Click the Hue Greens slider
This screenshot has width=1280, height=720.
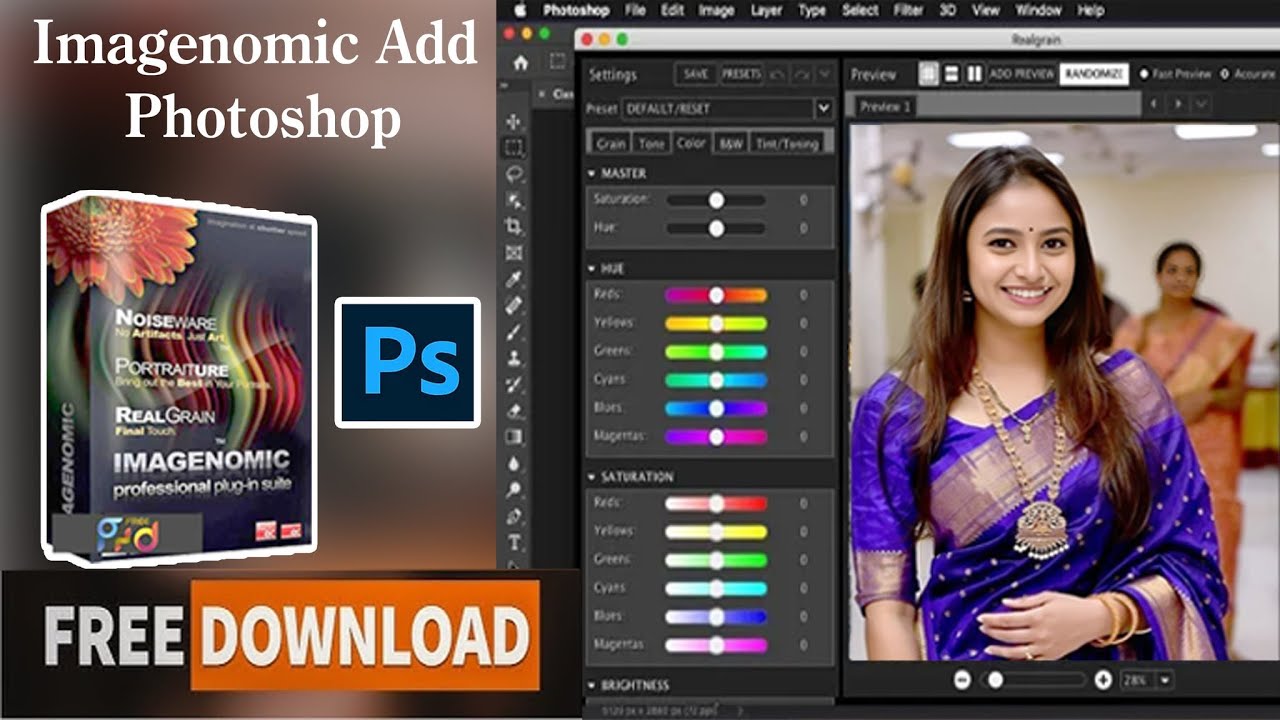coord(716,352)
